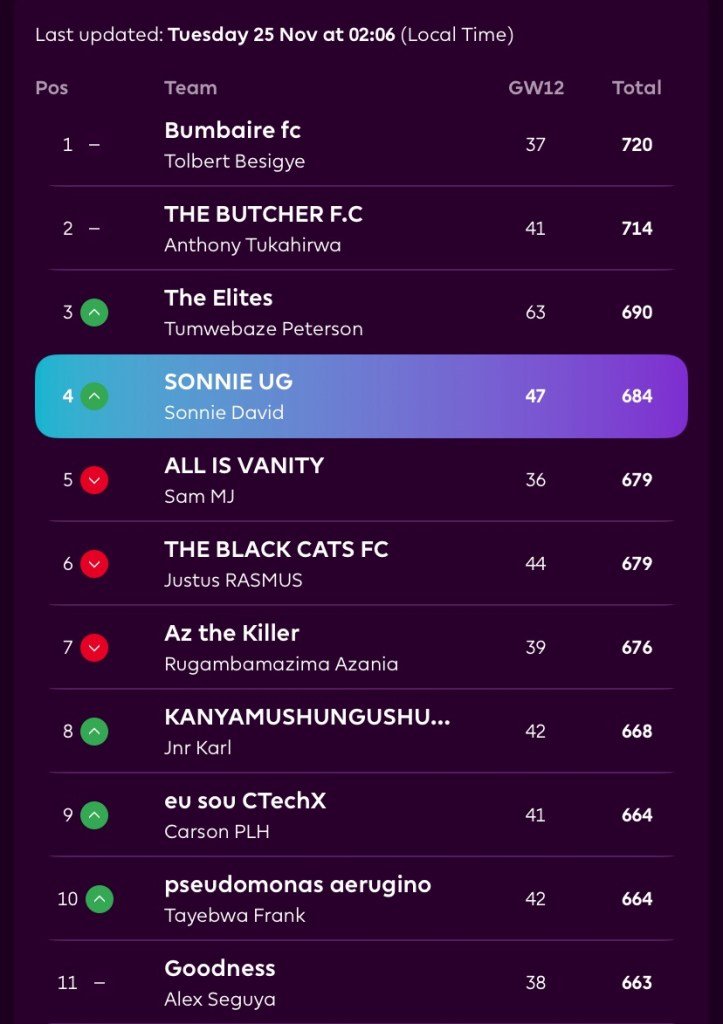
Task: Click red down arrow beside ALL IS VANITY
Action: (x=94, y=481)
